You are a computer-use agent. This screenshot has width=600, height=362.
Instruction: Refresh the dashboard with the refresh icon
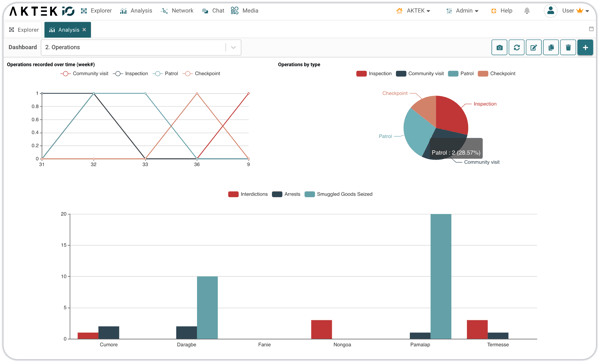517,47
